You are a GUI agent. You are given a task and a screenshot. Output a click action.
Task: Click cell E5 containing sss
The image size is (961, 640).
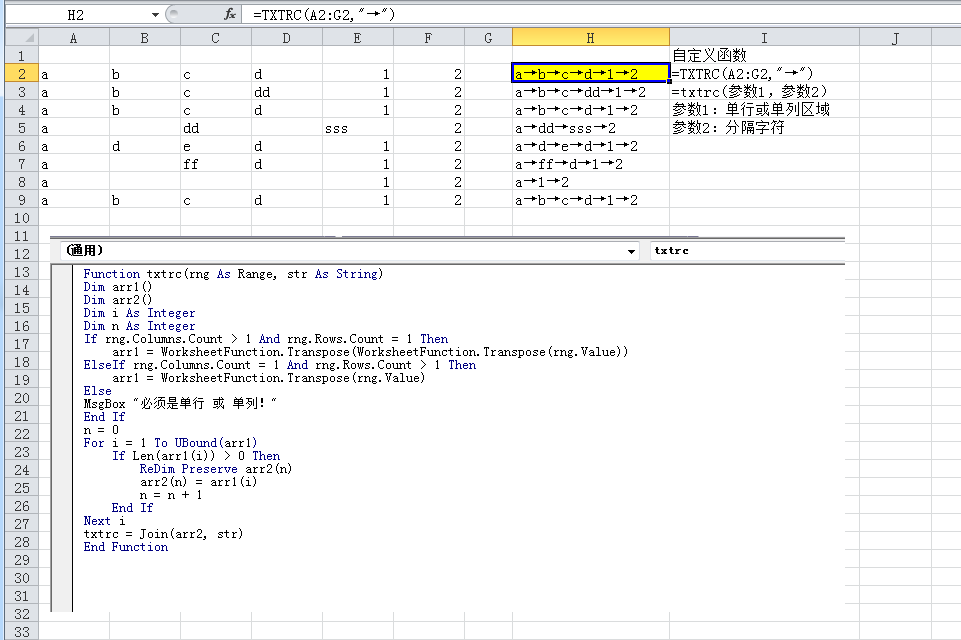click(x=358, y=128)
